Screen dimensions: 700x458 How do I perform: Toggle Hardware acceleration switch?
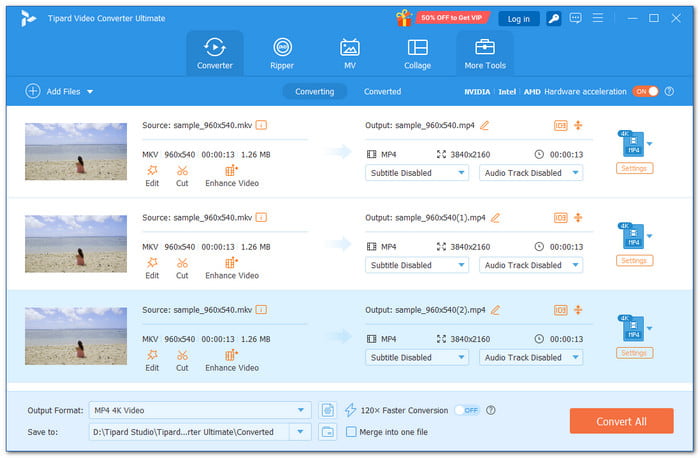coord(646,92)
